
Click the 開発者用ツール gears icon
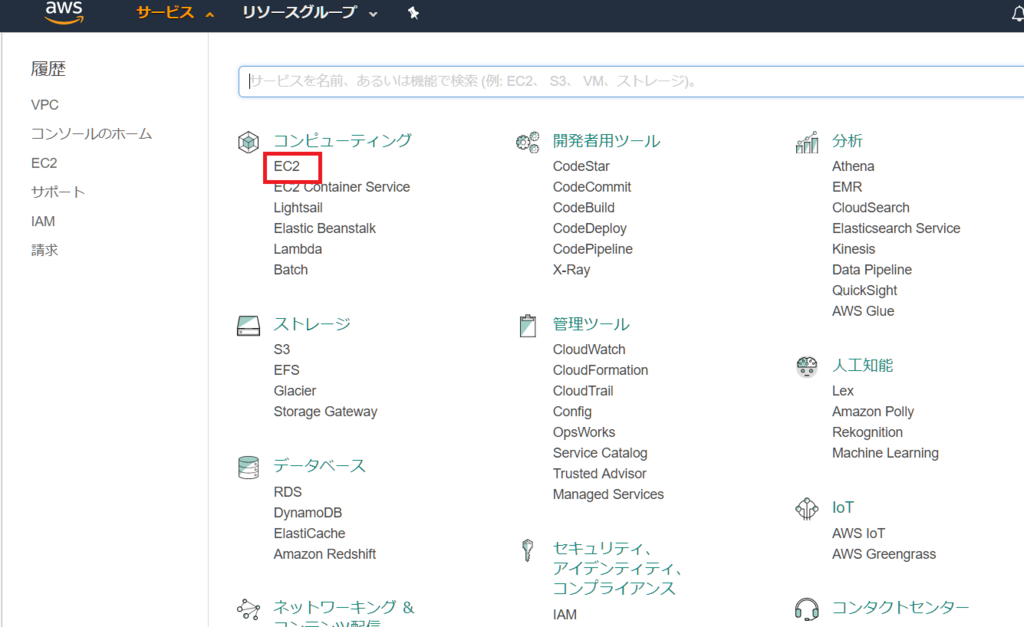tap(528, 142)
